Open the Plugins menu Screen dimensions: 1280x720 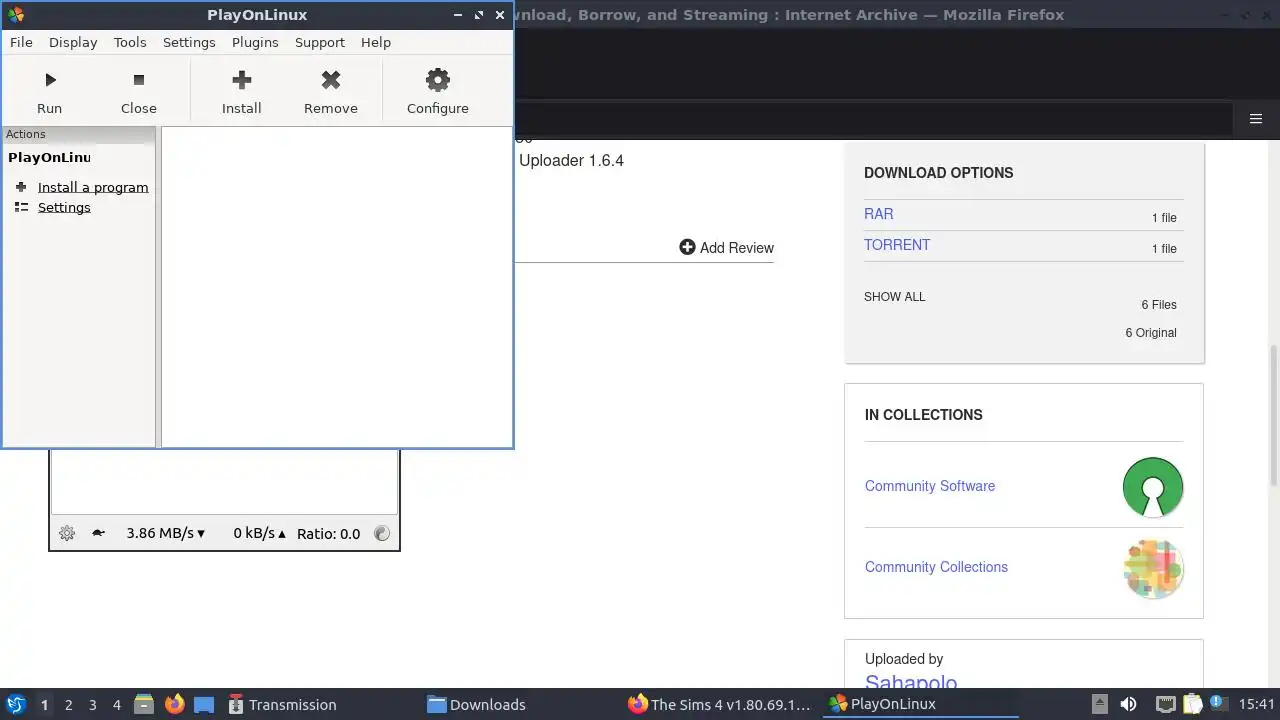255,42
